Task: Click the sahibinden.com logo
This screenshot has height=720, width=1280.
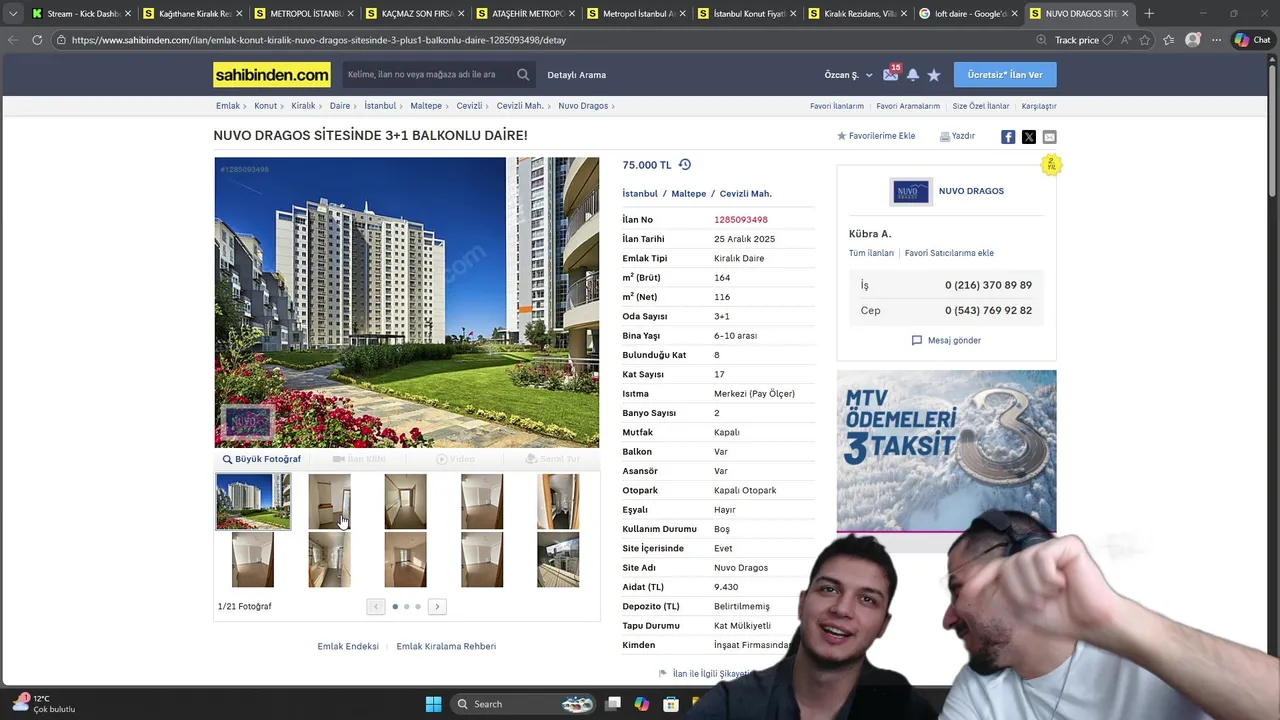Action: tap(272, 75)
